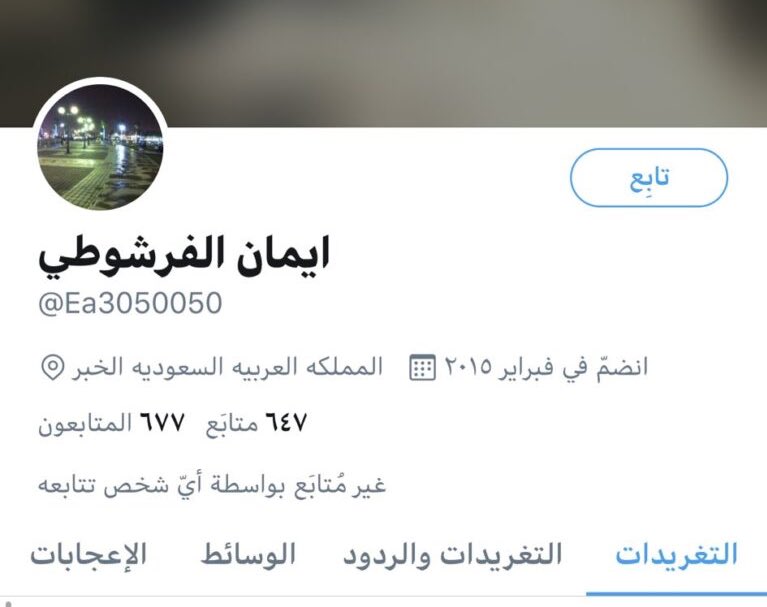Follow the account with the تابع button
The width and height of the screenshot is (767, 607).
(649, 178)
